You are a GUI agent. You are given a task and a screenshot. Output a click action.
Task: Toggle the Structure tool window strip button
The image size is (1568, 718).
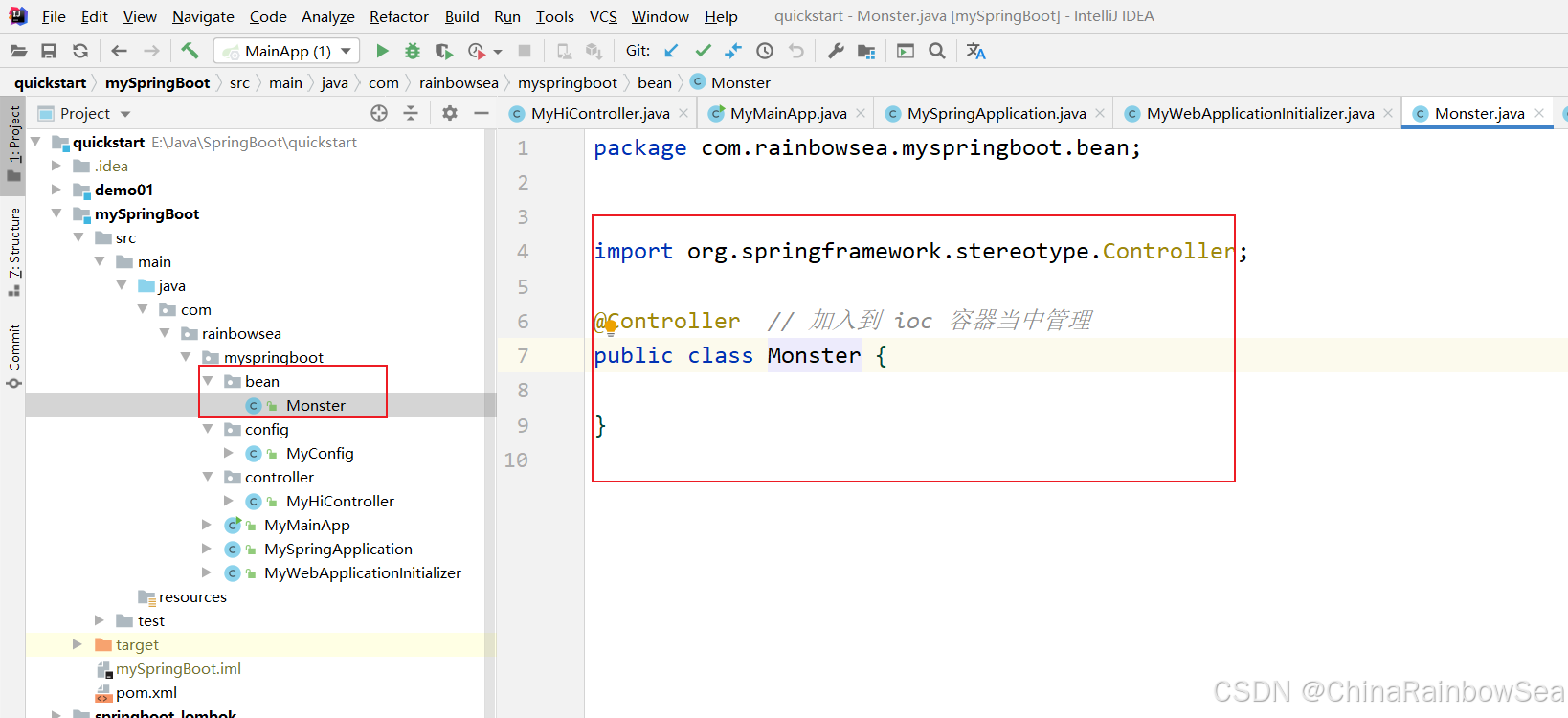coord(13,249)
